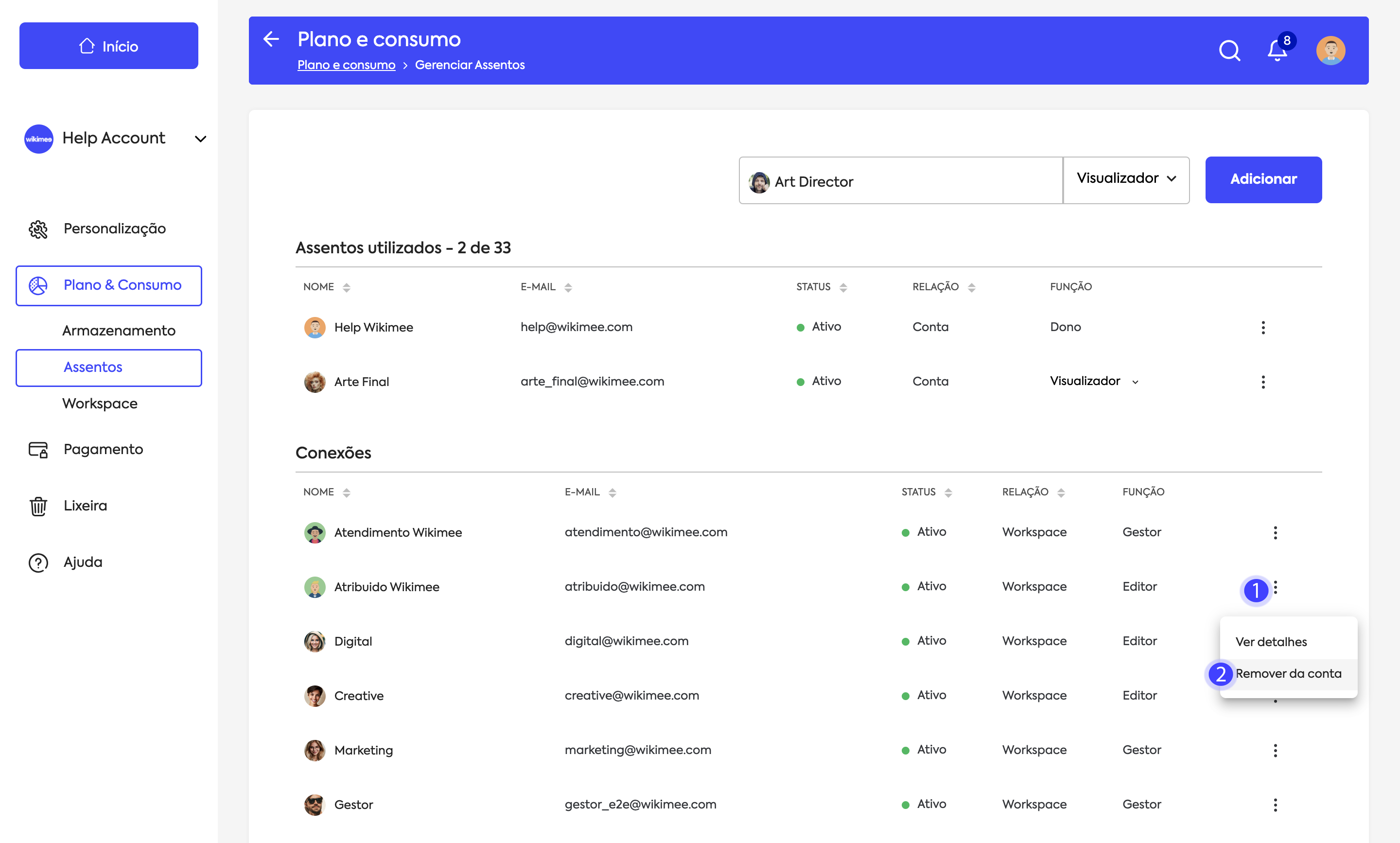This screenshot has height=843, width=1400.
Task: Follow the Plano e consumo breadcrumb link
Action: coord(346,65)
